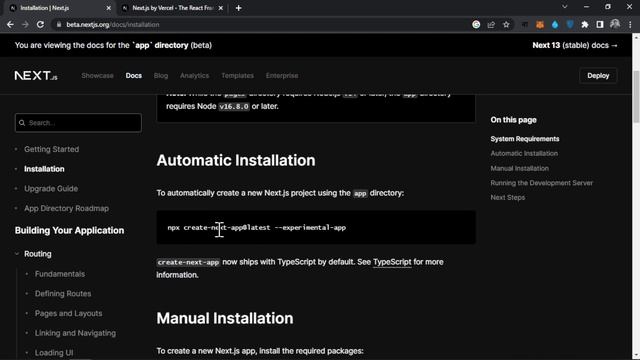Click the On this page label
This screenshot has width=640, height=360.
pyautogui.click(x=513, y=120)
